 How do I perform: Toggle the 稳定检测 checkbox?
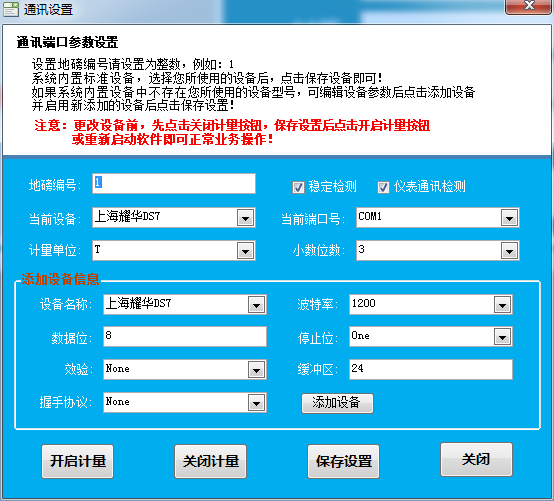click(298, 187)
